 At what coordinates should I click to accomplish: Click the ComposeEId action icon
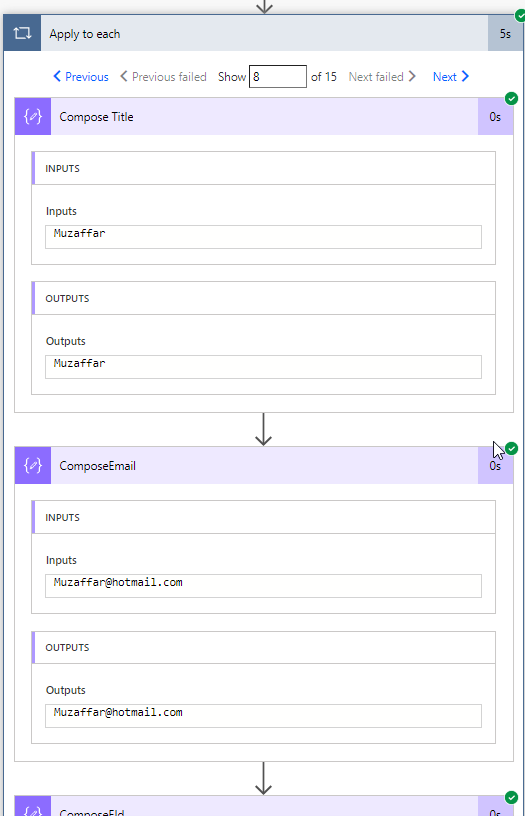[x=33, y=807]
